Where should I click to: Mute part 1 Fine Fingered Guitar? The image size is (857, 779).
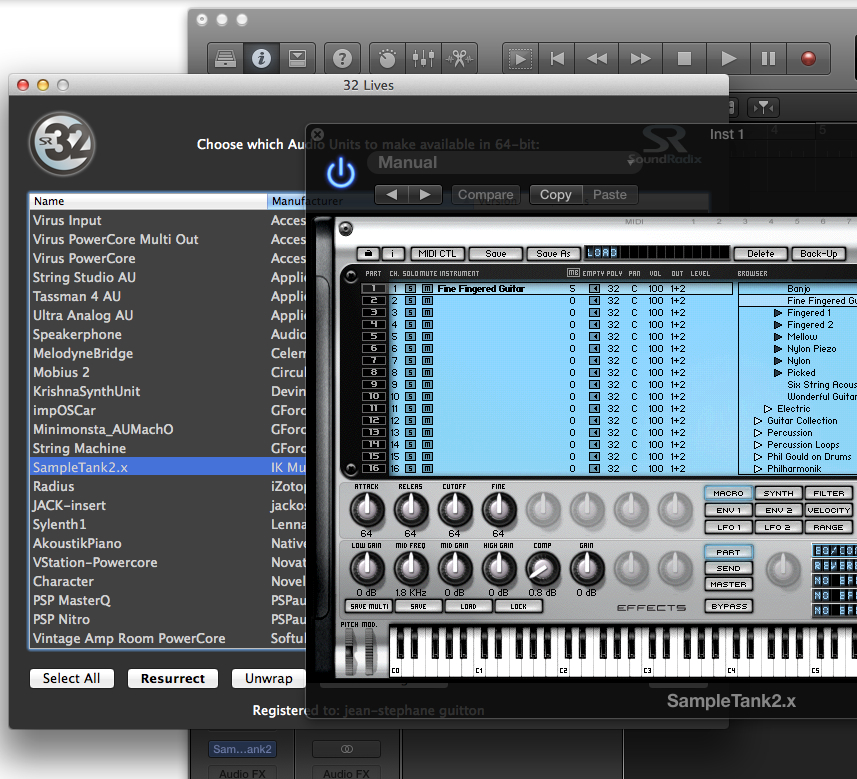427,290
